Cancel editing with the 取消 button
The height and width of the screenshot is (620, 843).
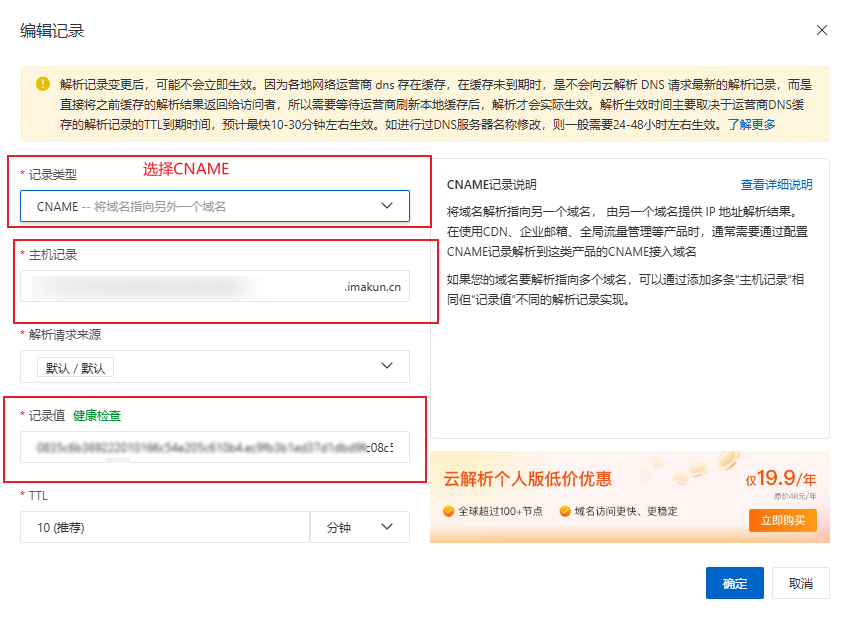(x=800, y=583)
